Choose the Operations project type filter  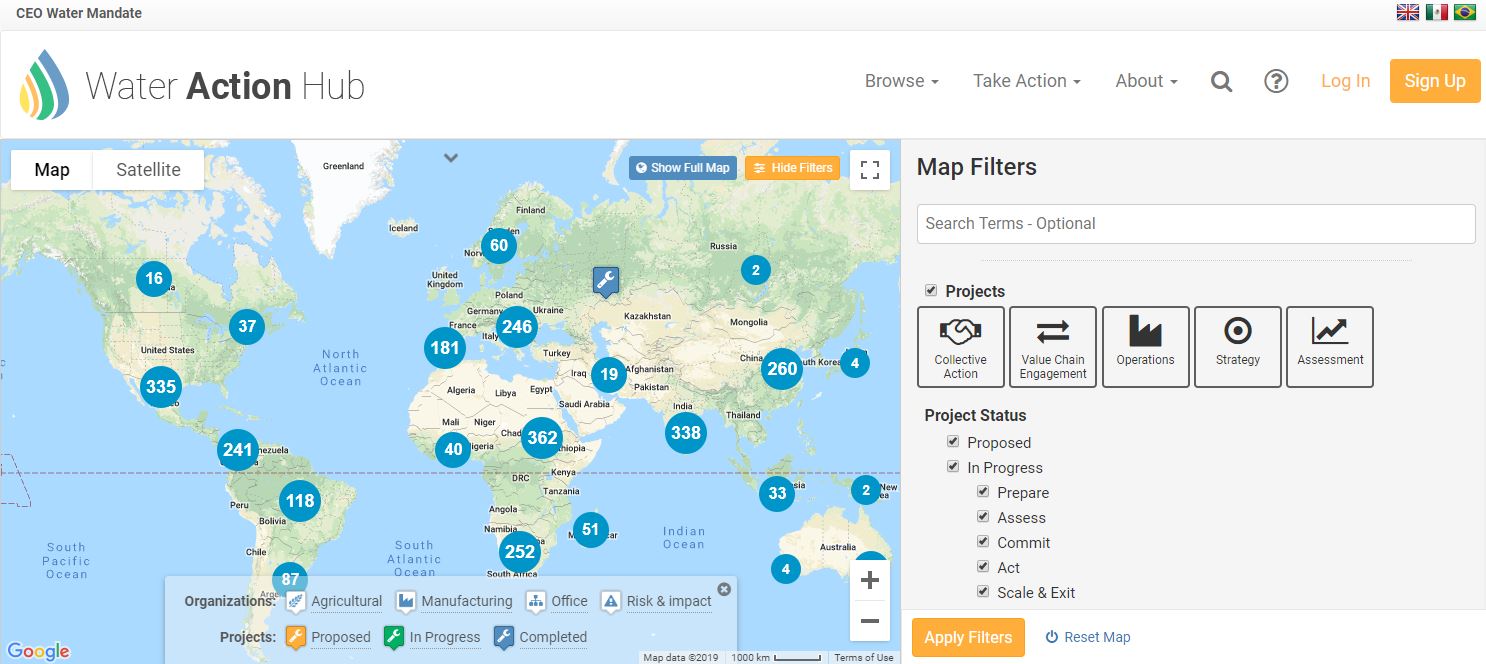[1145, 347]
